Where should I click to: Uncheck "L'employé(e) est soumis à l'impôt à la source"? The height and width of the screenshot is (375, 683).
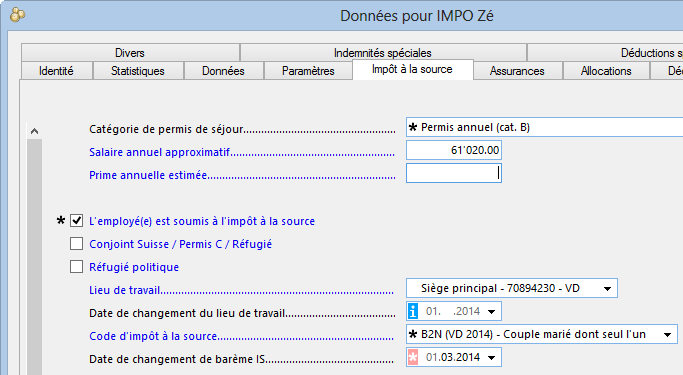coord(77,221)
